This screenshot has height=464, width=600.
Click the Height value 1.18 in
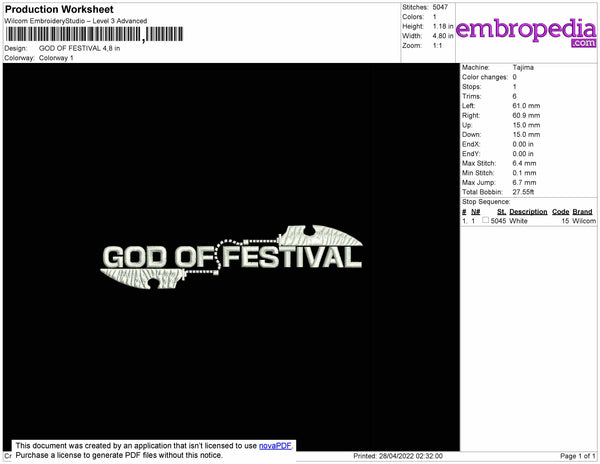pos(443,26)
